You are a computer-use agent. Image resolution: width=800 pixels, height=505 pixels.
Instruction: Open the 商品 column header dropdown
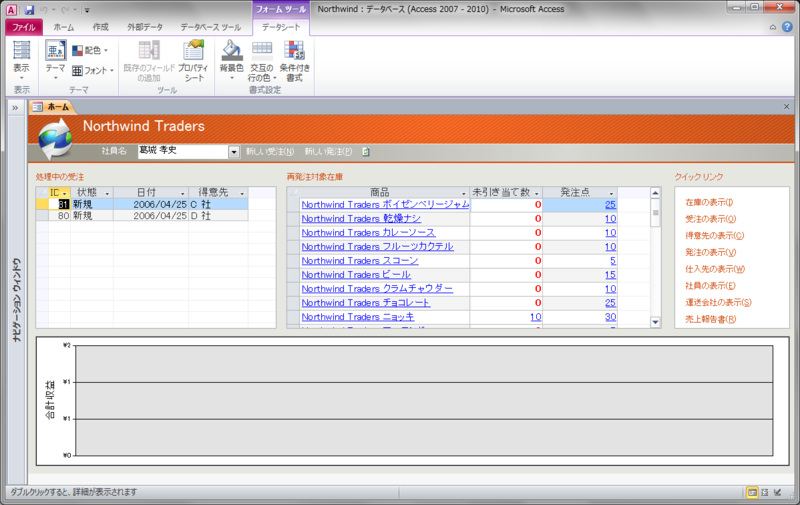464,193
